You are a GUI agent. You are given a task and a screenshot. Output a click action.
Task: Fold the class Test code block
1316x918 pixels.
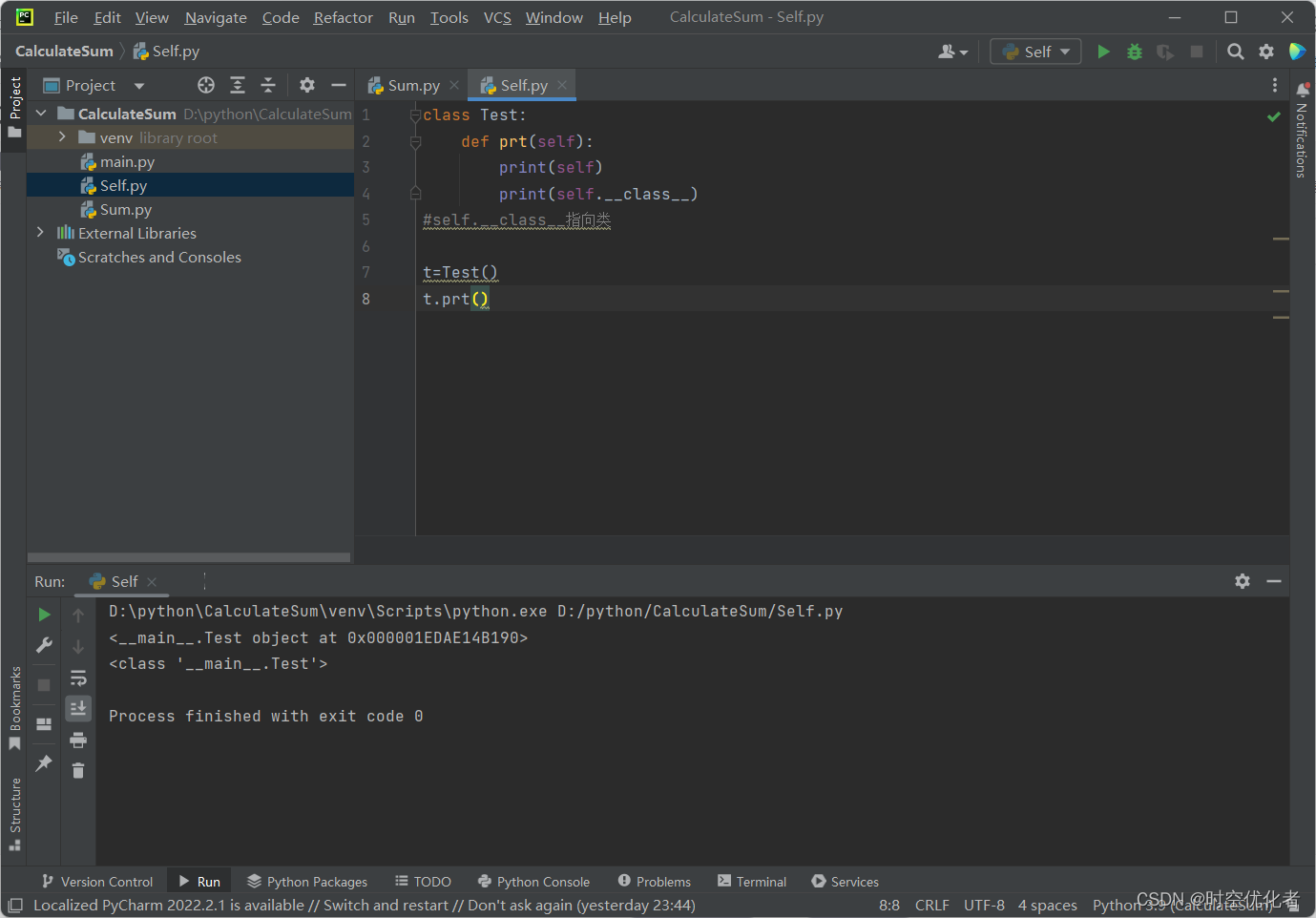pyautogui.click(x=415, y=115)
